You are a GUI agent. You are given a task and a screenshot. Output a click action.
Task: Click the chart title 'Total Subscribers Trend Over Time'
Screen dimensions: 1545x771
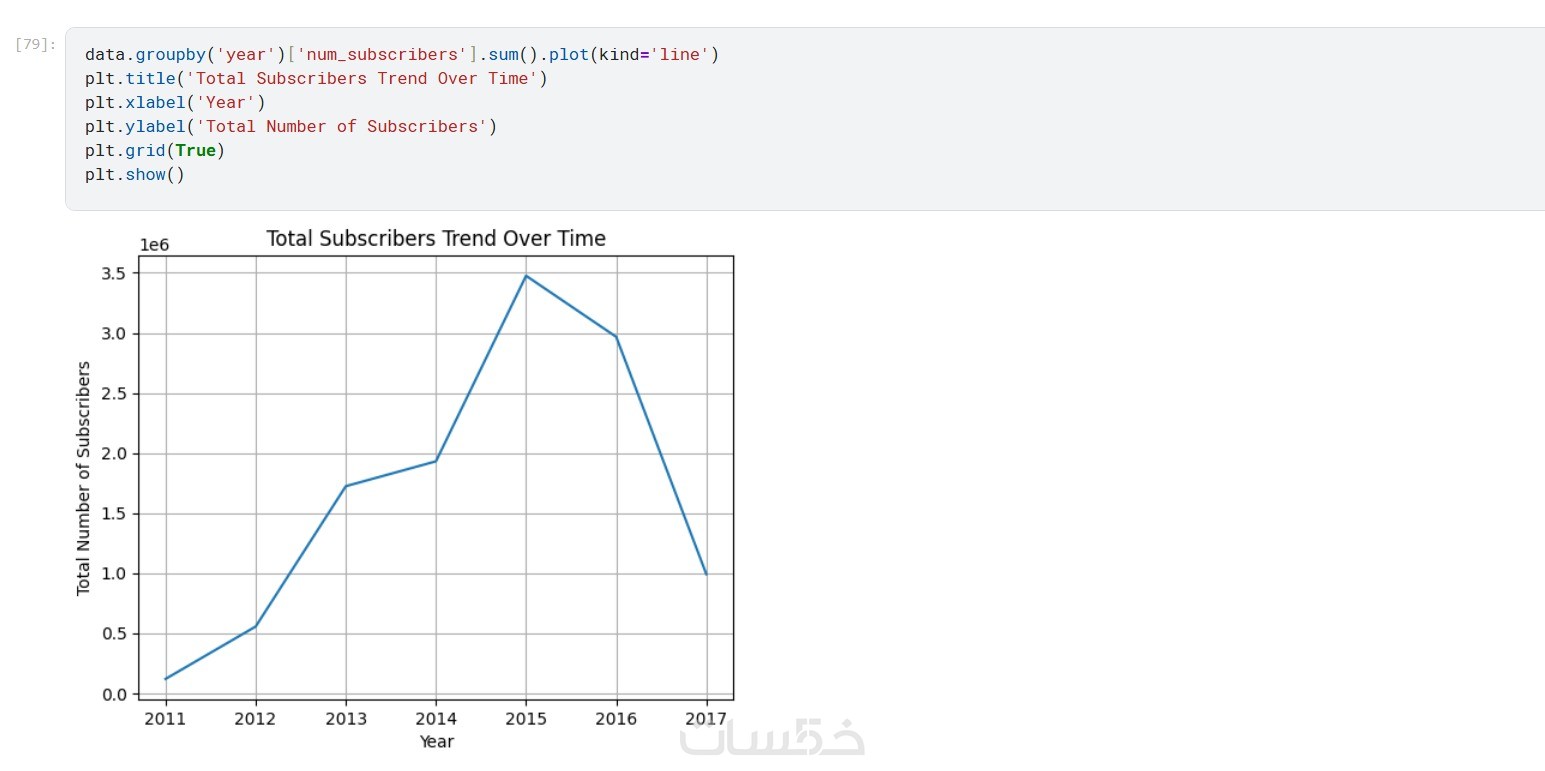pyautogui.click(x=436, y=238)
